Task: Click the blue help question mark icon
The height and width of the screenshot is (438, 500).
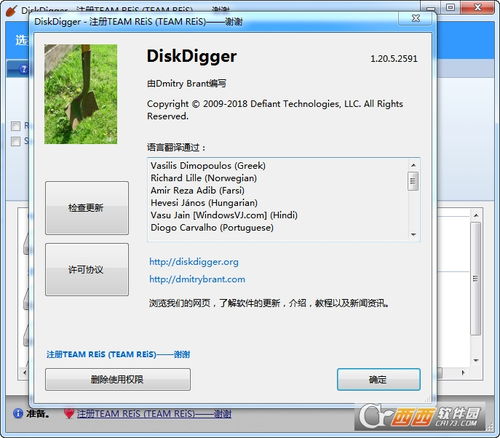Action: (x=23, y=69)
